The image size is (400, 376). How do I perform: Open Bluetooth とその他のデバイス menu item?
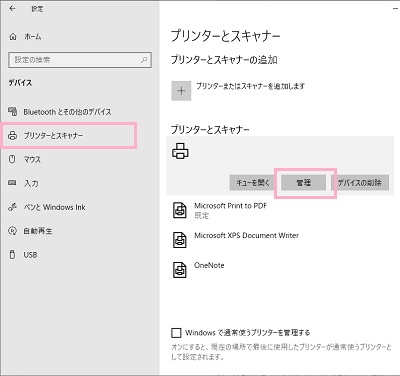coord(67,112)
